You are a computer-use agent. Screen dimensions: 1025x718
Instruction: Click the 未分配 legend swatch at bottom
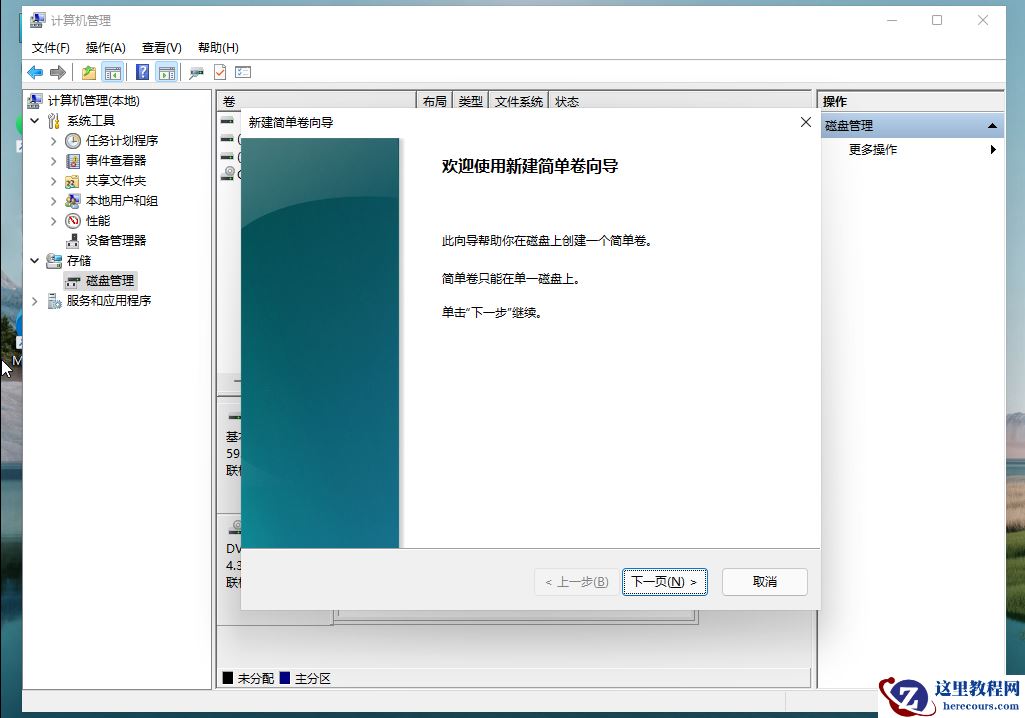[x=228, y=678]
